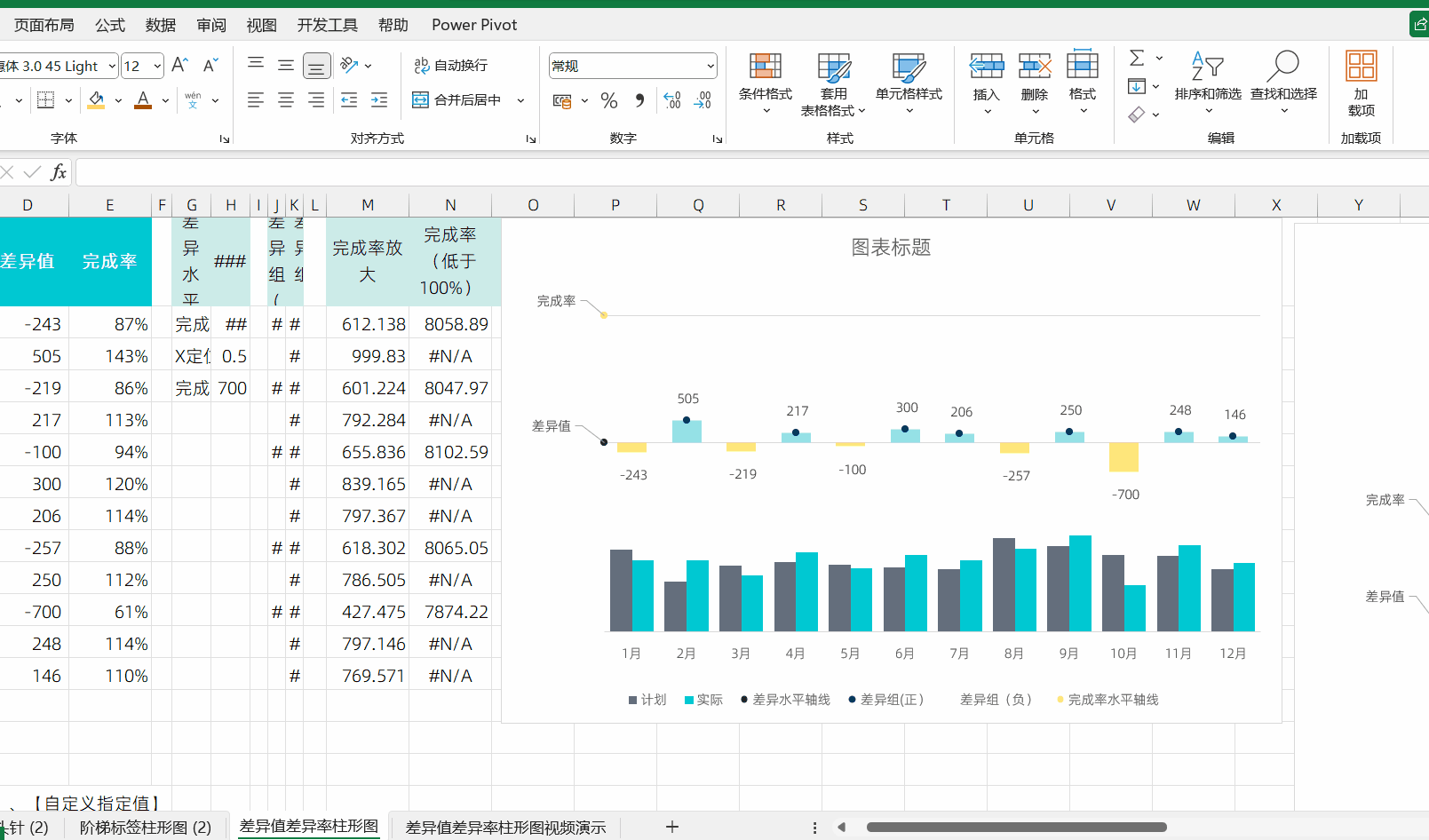The image size is (1429, 840).
Task: Click in the formula bar input
Action: [751, 172]
